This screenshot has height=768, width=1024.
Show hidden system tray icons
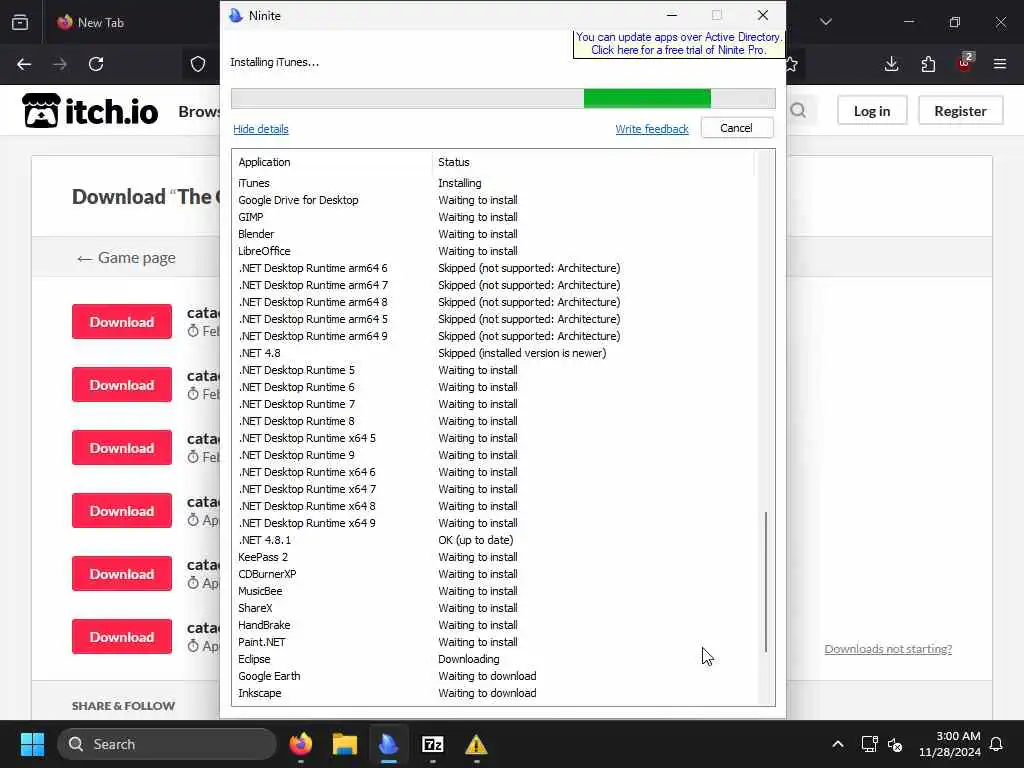pos(838,744)
